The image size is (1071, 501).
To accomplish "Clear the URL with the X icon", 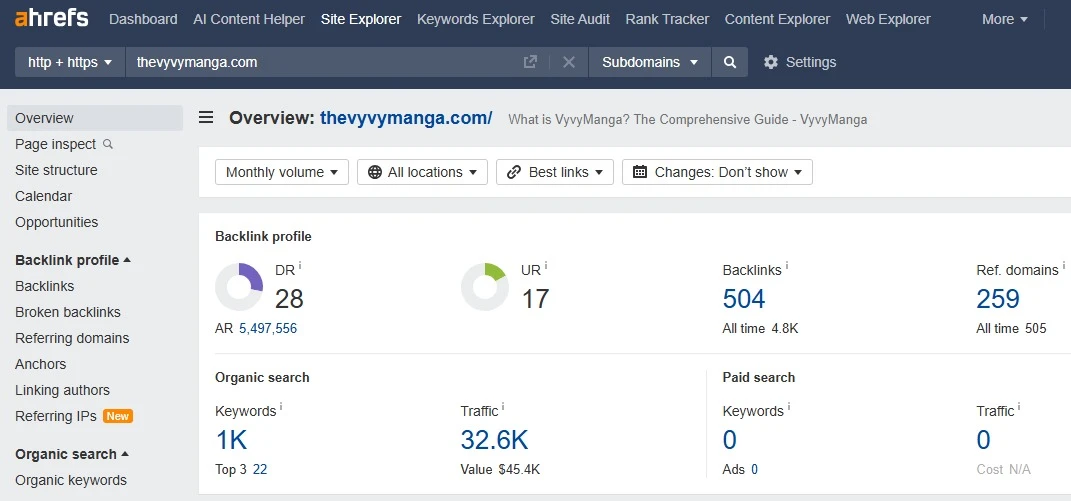I will tap(568, 62).
